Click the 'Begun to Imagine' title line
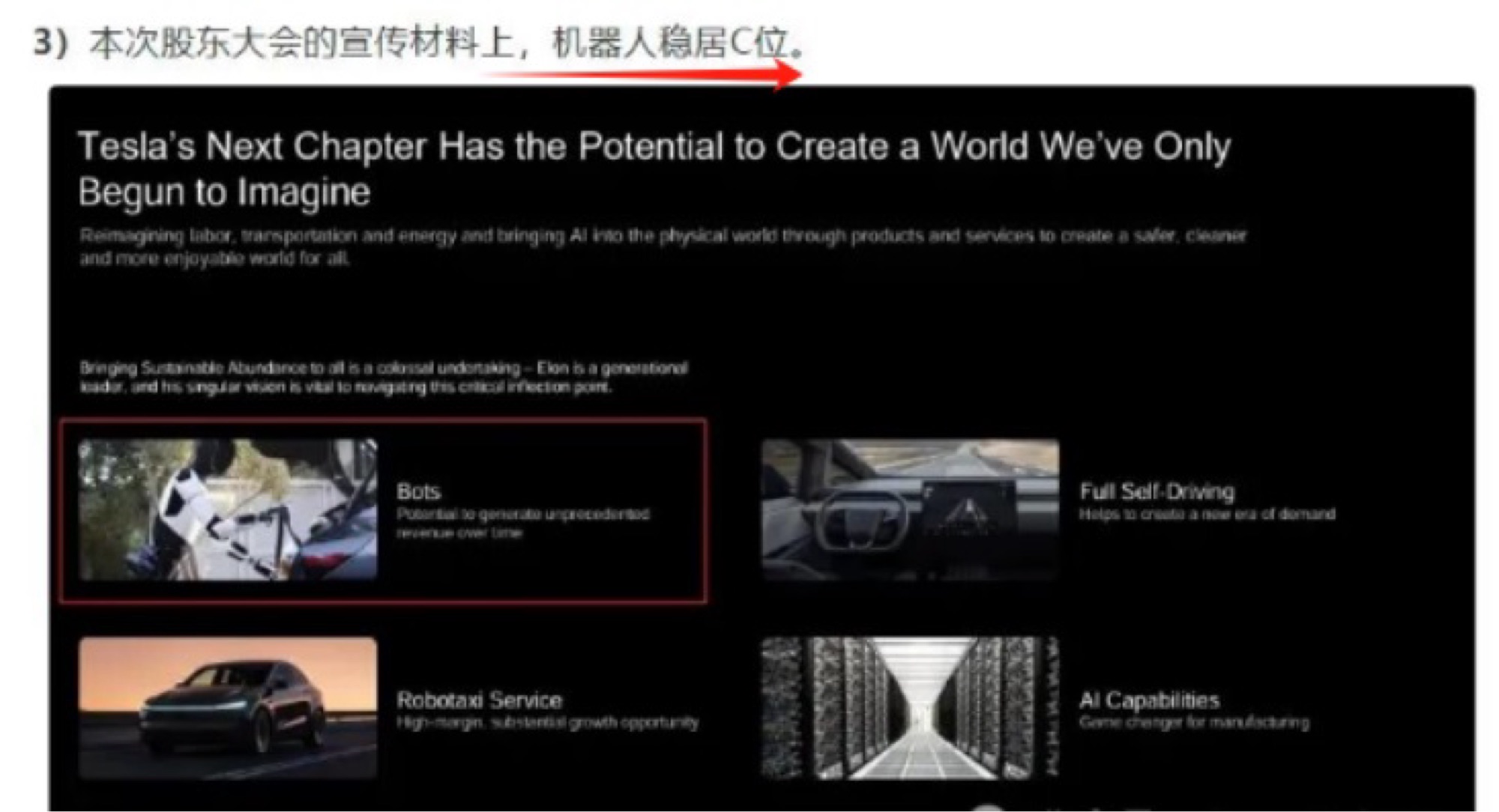Image resolution: width=1499 pixels, height=812 pixels. coord(224,192)
